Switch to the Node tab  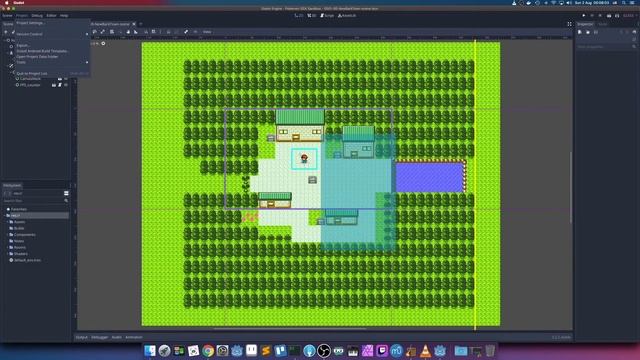[x=602, y=24]
